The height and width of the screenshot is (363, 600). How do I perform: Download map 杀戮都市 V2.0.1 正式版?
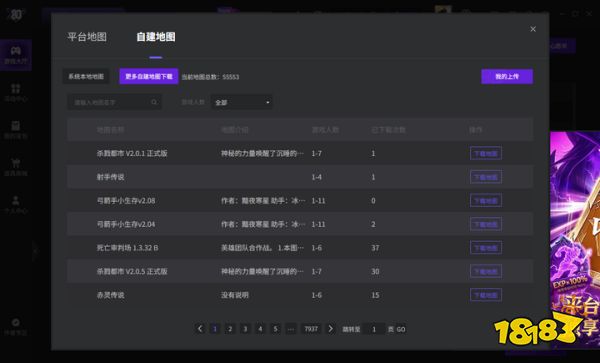tap(486, 153)
